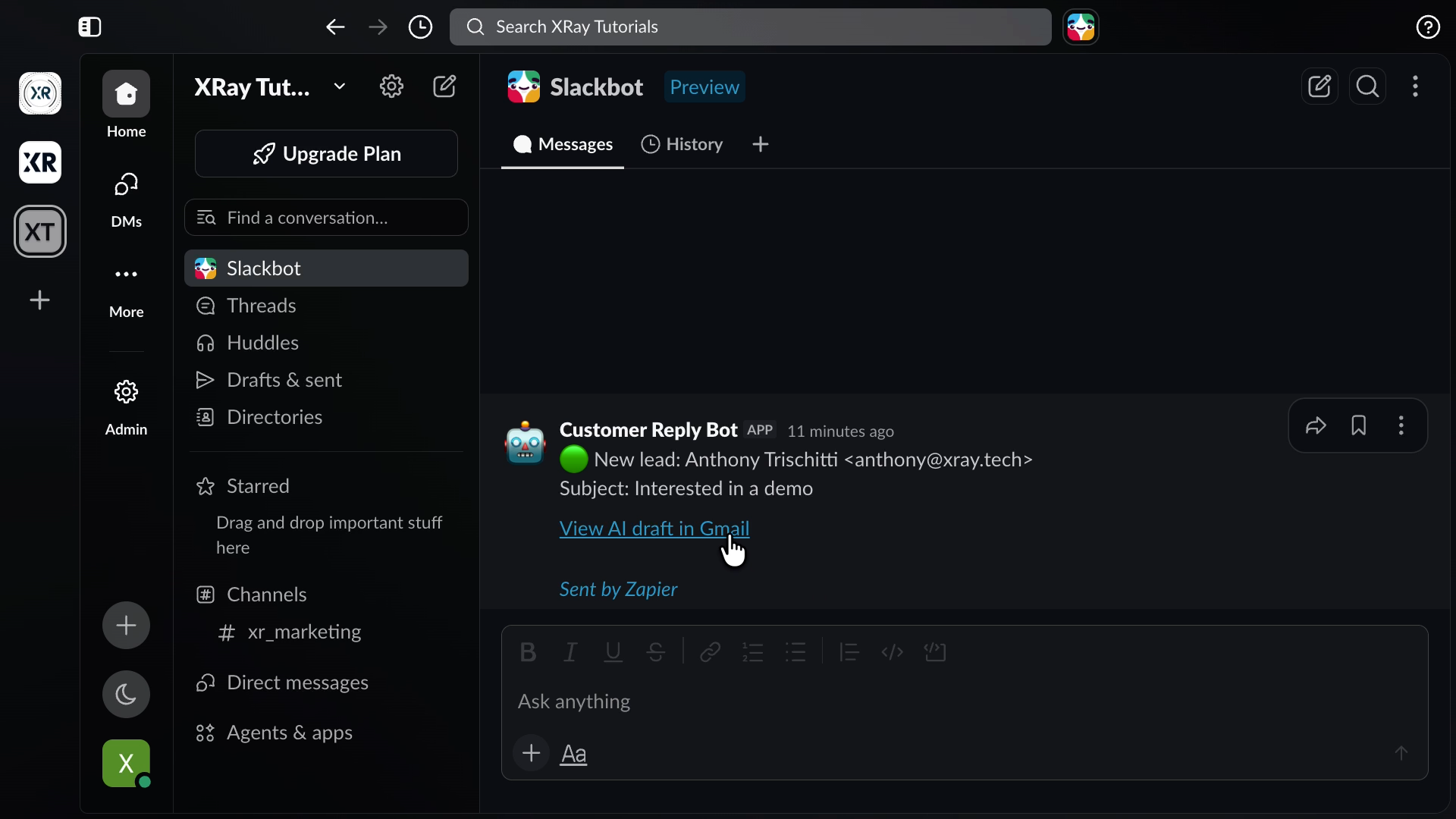The image size is (1456, 819).
Task: Bookmark the Customer Reply Bot message
Action: [1358, 425]
